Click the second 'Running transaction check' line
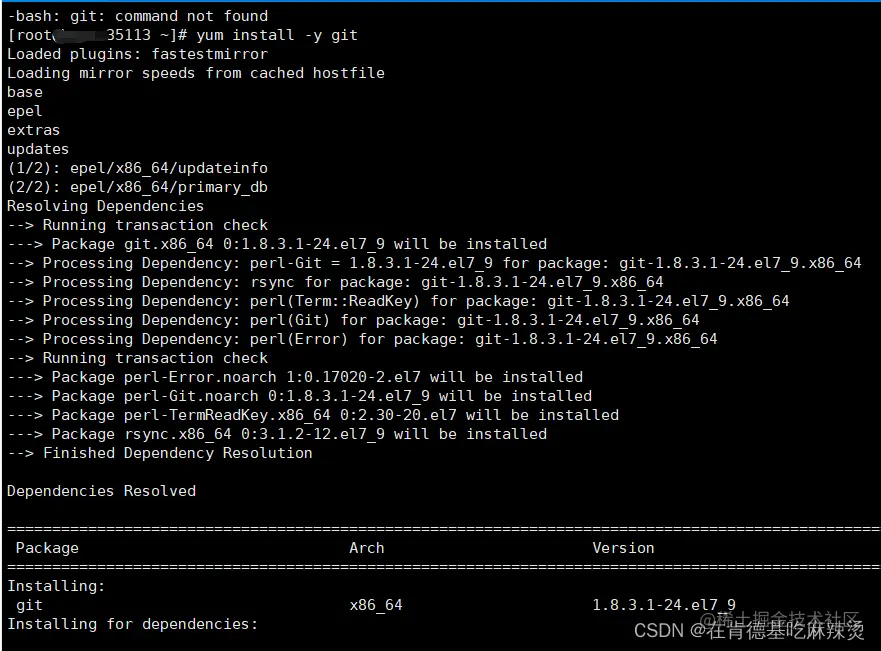The width and height of the screenshot is (881, 651). [138, 358]
